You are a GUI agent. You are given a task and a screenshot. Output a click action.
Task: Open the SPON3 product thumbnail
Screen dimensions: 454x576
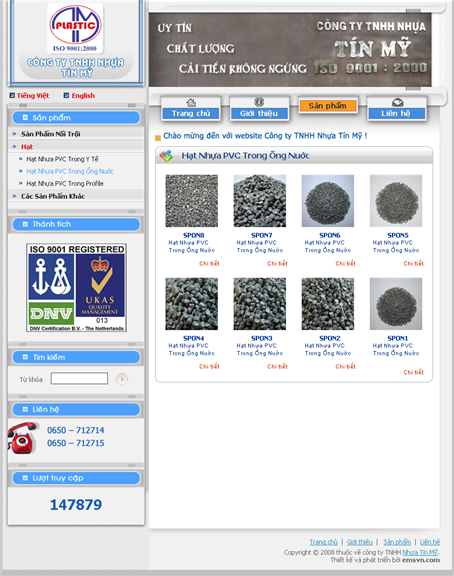pyautogui.click(x=260, y=304)
